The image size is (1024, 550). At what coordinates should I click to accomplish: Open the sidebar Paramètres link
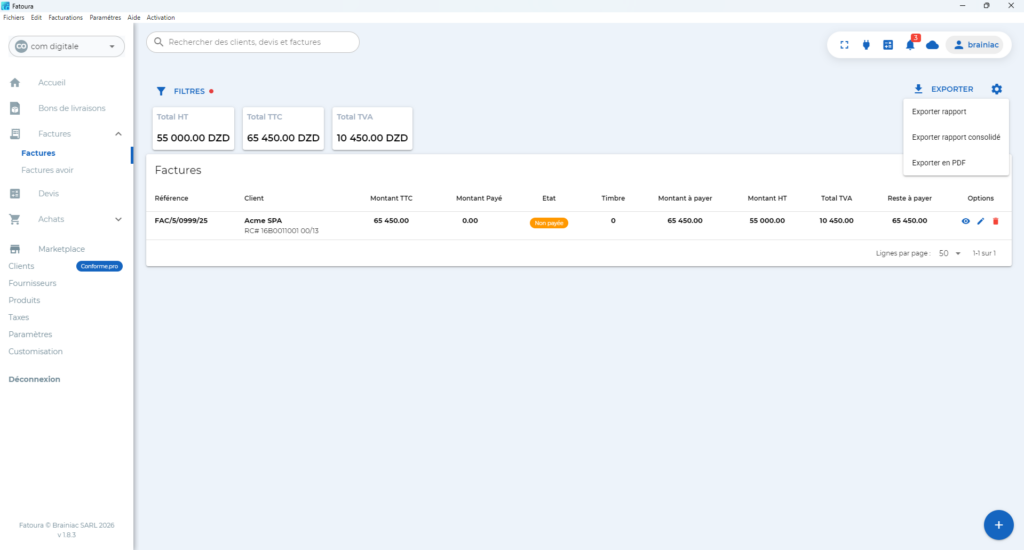coord(30,334)
